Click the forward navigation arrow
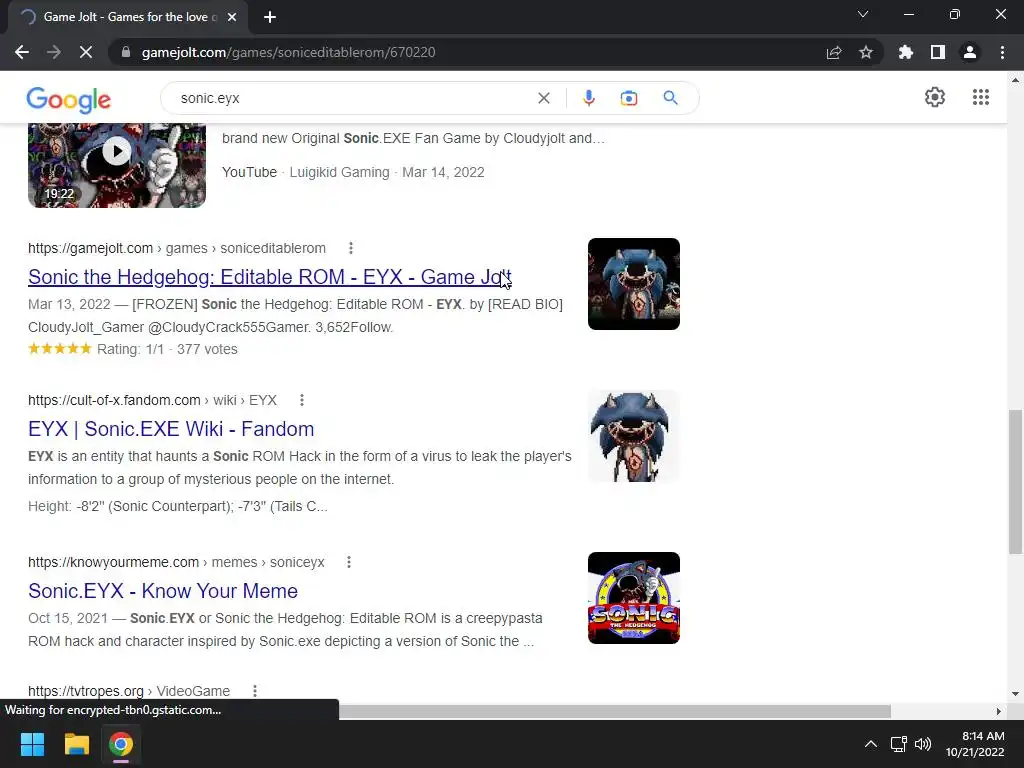Viewport: 1024px width, 768px height. (x=54, y=52)
